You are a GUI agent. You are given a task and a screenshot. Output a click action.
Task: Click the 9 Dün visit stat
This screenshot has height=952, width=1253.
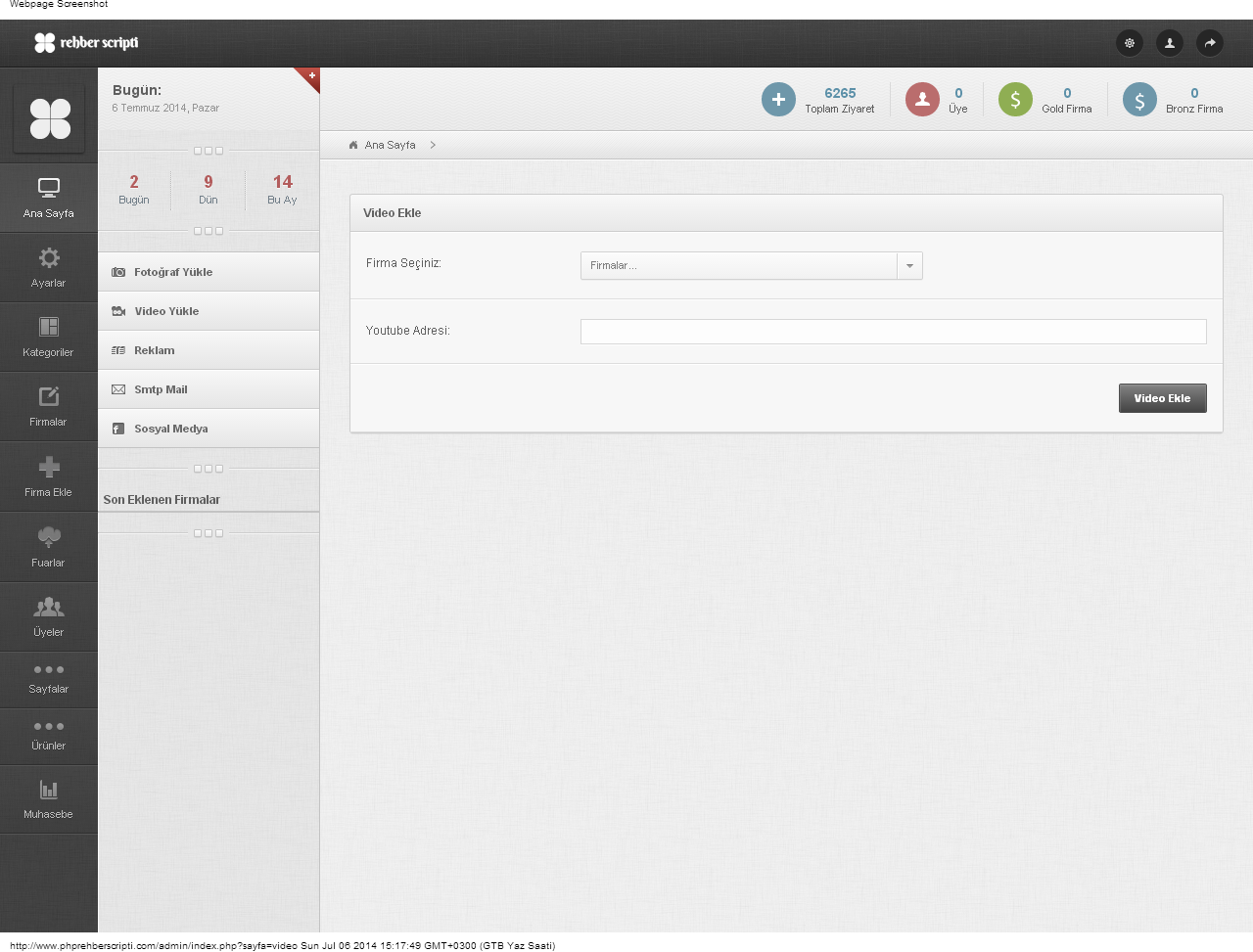[x=209, y=189]
